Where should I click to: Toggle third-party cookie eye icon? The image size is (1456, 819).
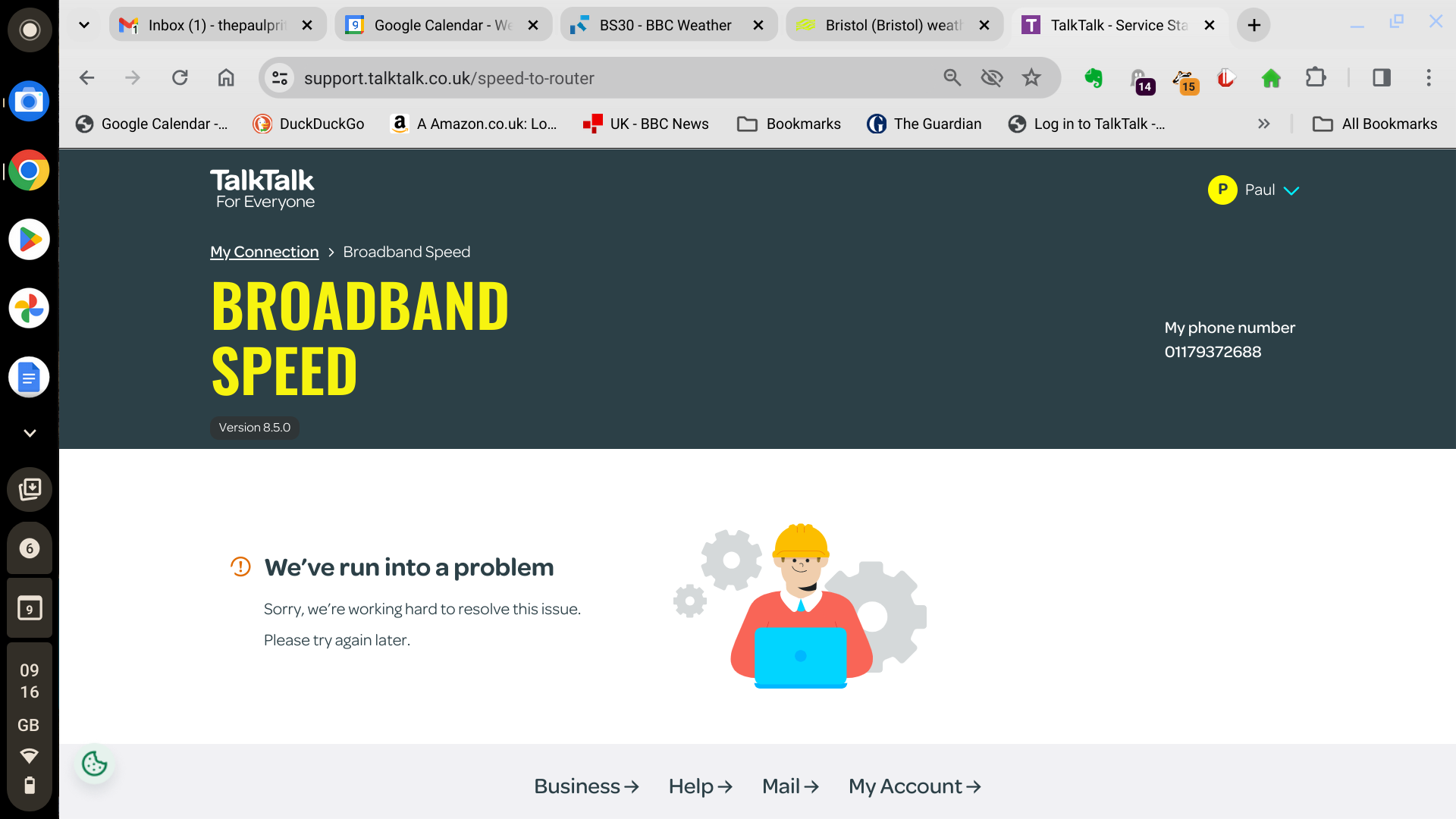[x=991, y=78]
